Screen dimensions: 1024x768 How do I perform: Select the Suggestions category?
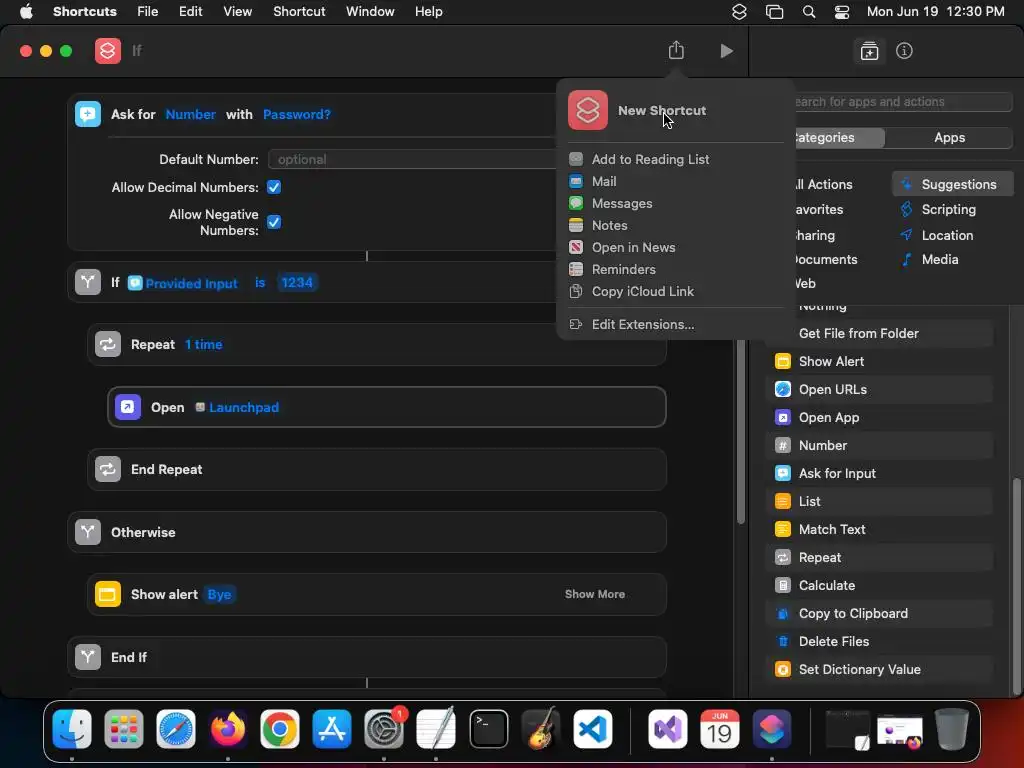tap(952, 184)
